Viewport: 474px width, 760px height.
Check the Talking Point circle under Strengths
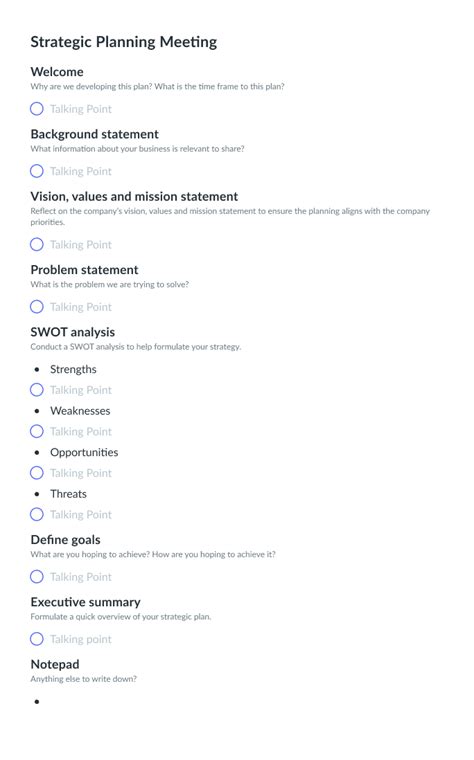[37, 390]
